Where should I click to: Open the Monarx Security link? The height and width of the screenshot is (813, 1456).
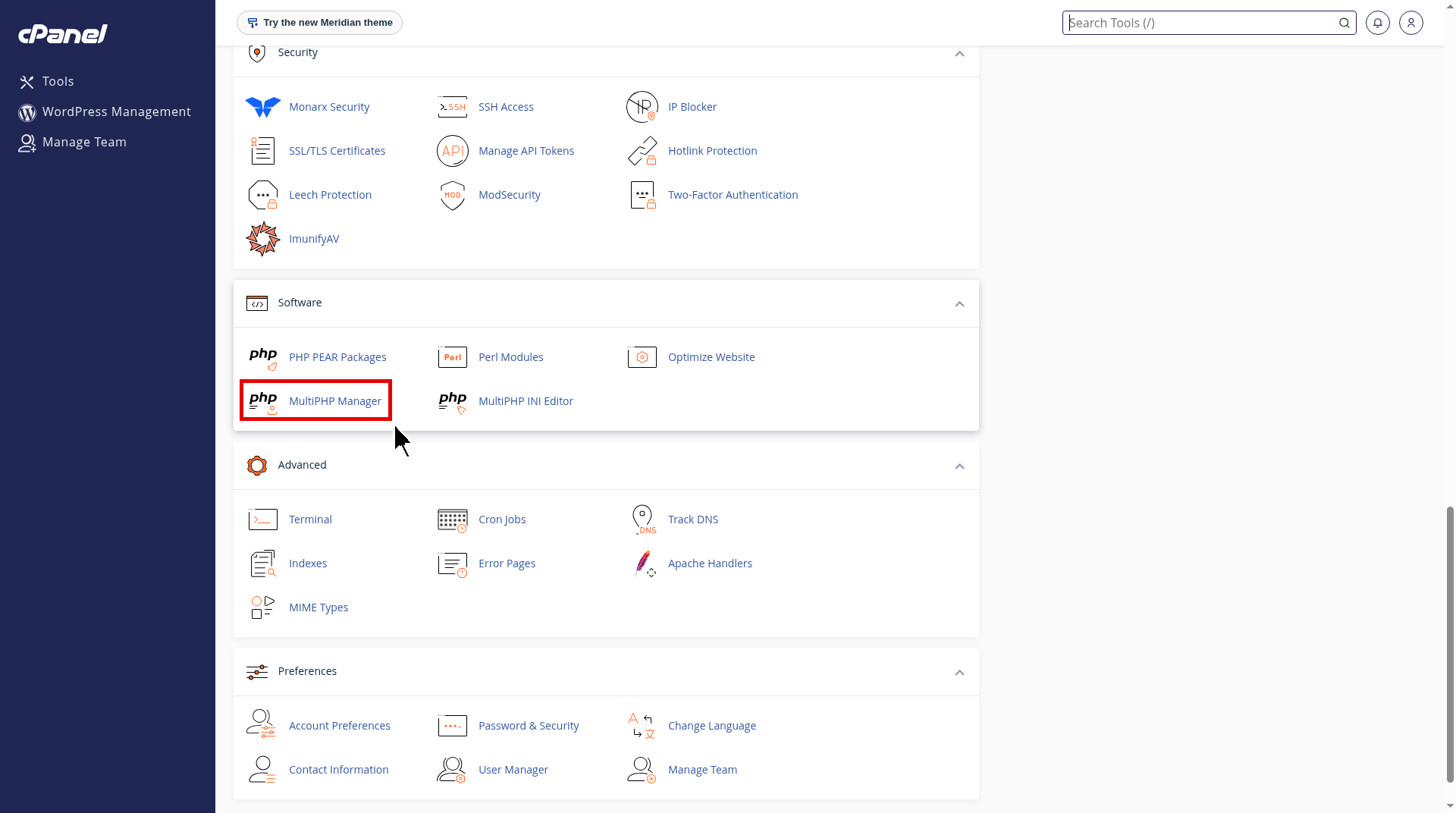329,107
